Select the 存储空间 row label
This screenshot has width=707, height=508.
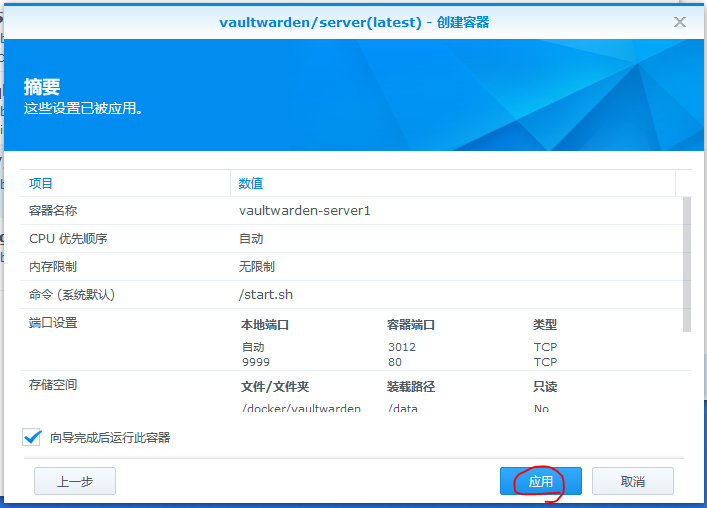(x=53, y=384)
